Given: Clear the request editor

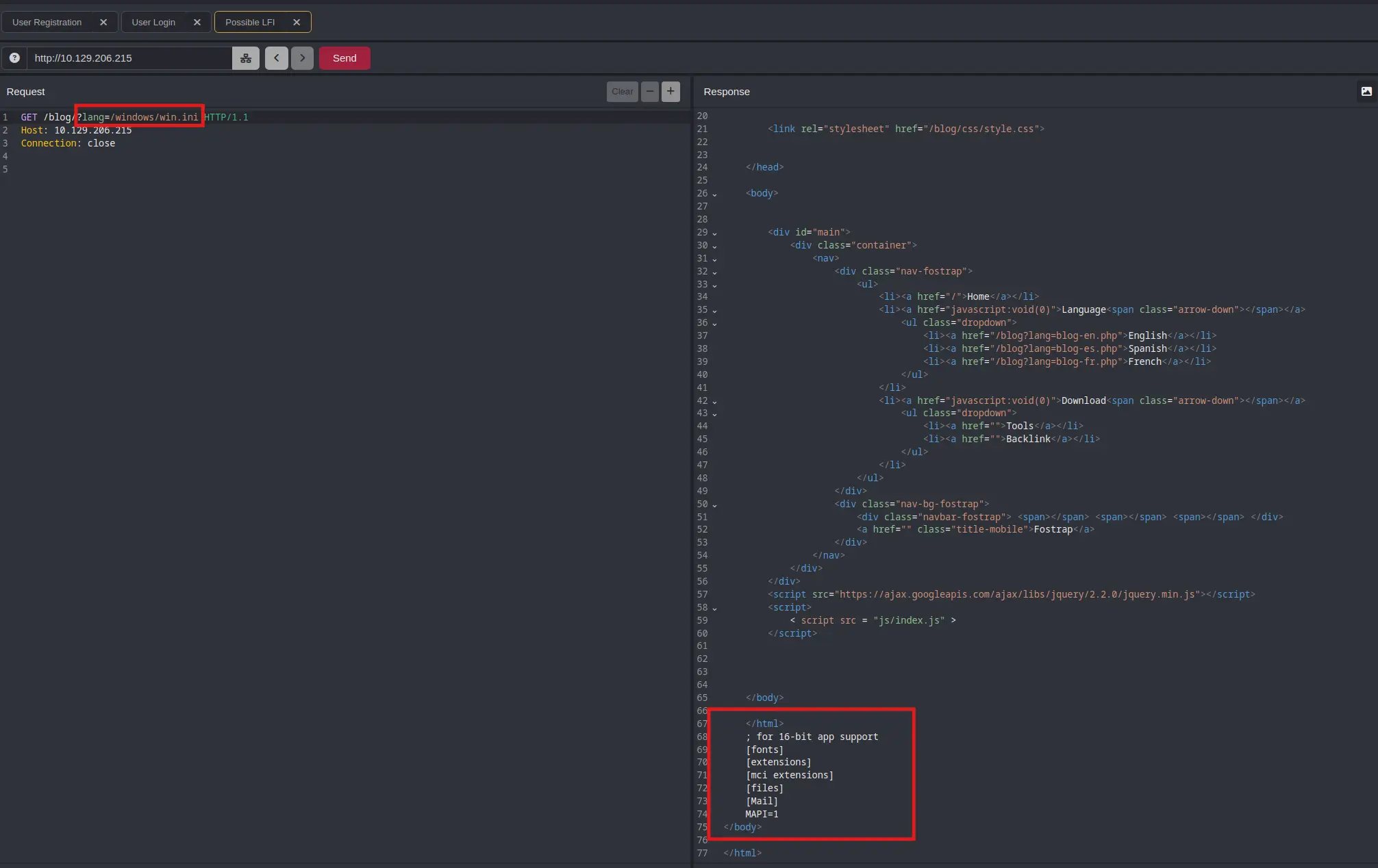Looking at the screenshot, I should tap(623, 92).
